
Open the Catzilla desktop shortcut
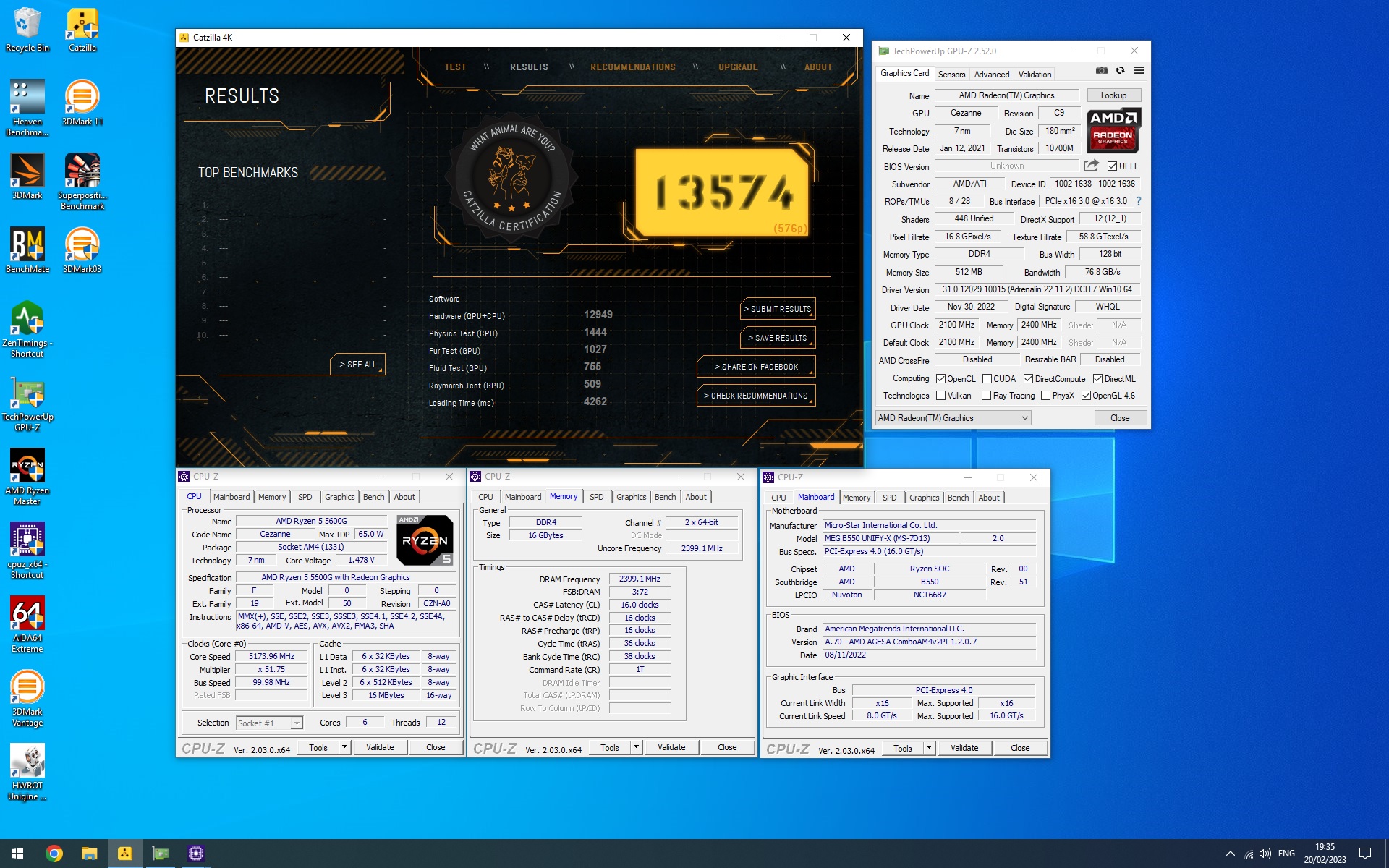[82, 30]
